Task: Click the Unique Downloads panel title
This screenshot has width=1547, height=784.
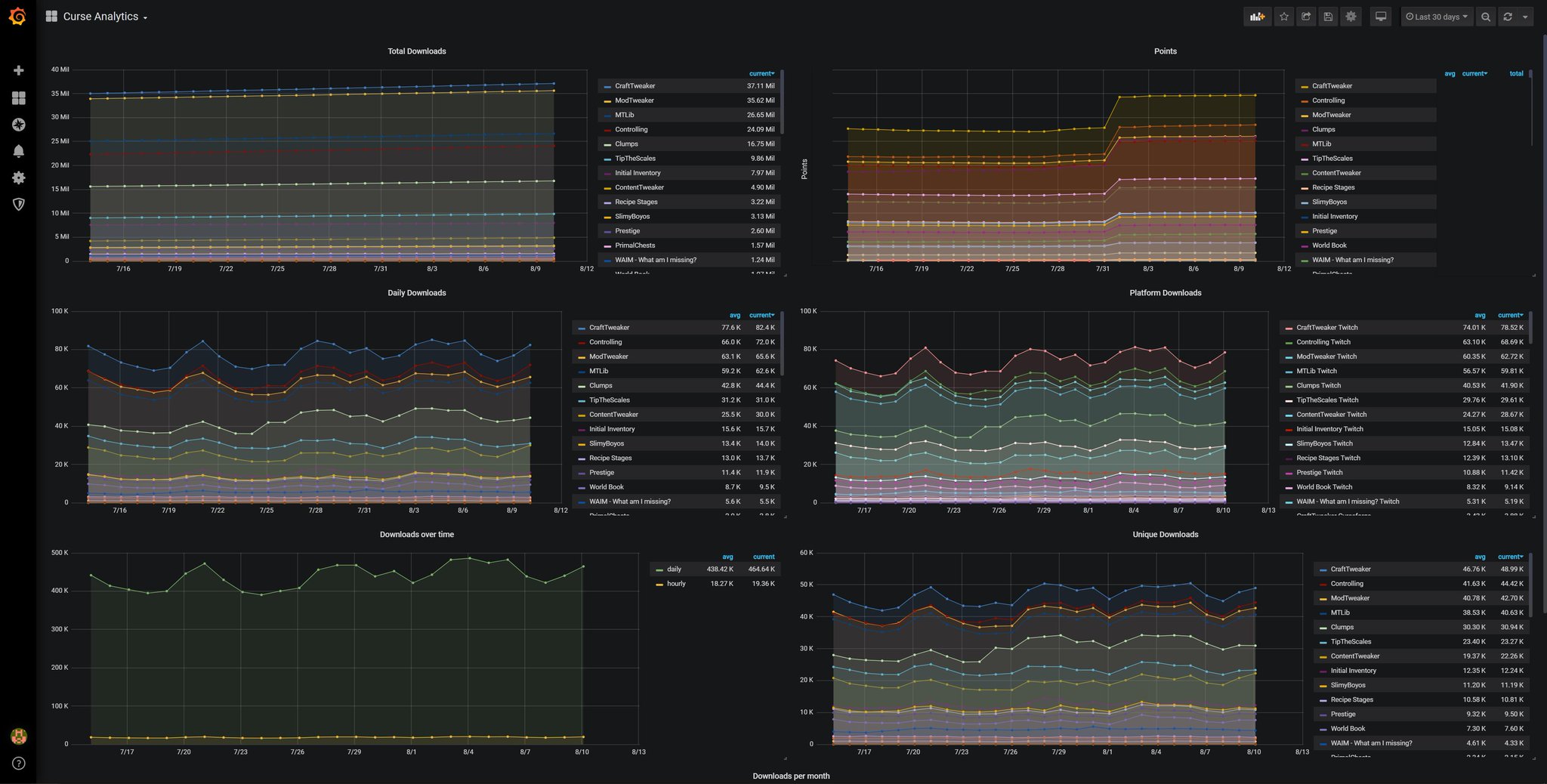Action: pyautogui.click(x=1165, y=535)
